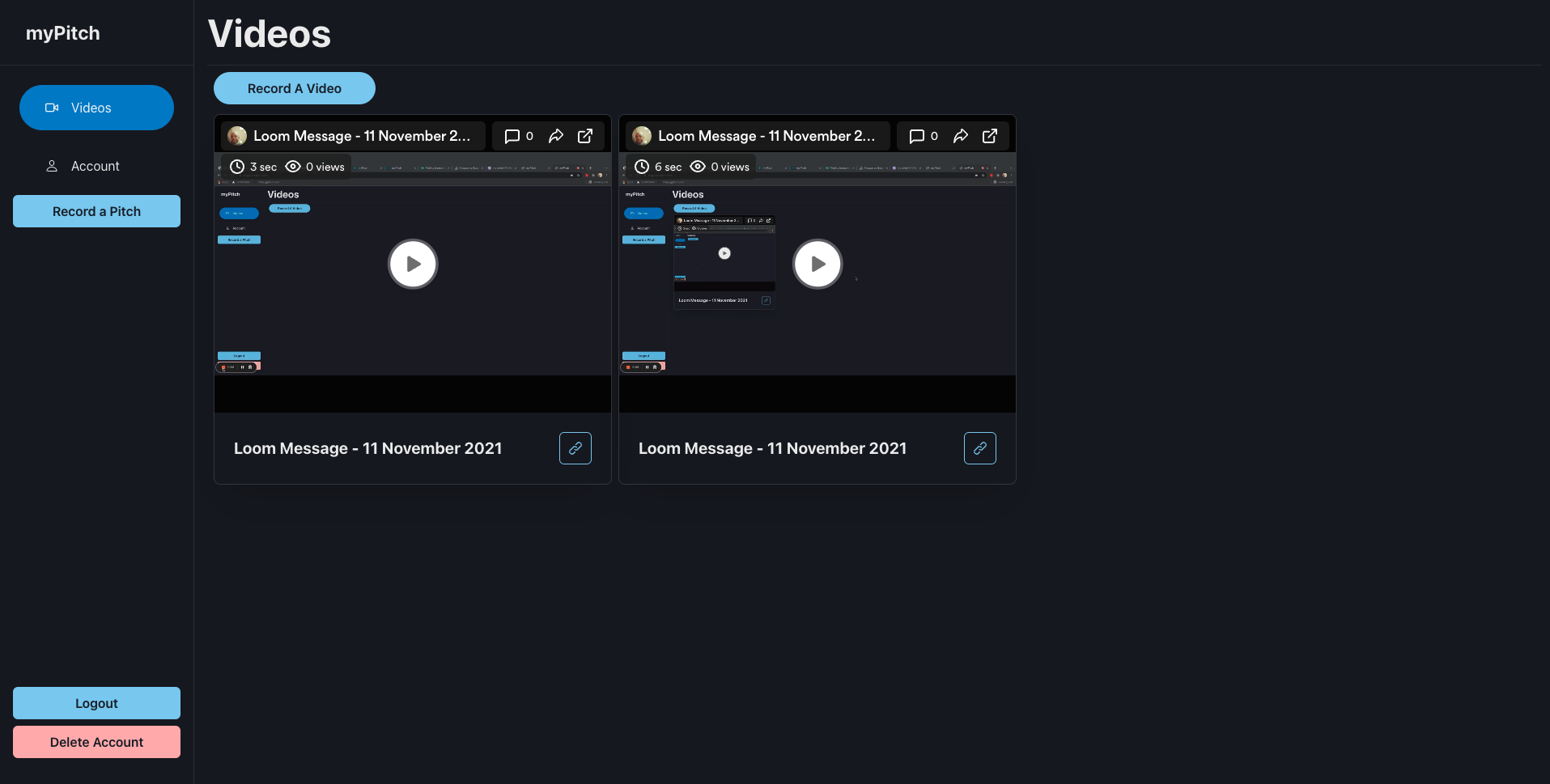Click the avatar on the 3 sec video
Image resolution: width=1550 pixels, height=784 pixels.
tap(237, 136)
